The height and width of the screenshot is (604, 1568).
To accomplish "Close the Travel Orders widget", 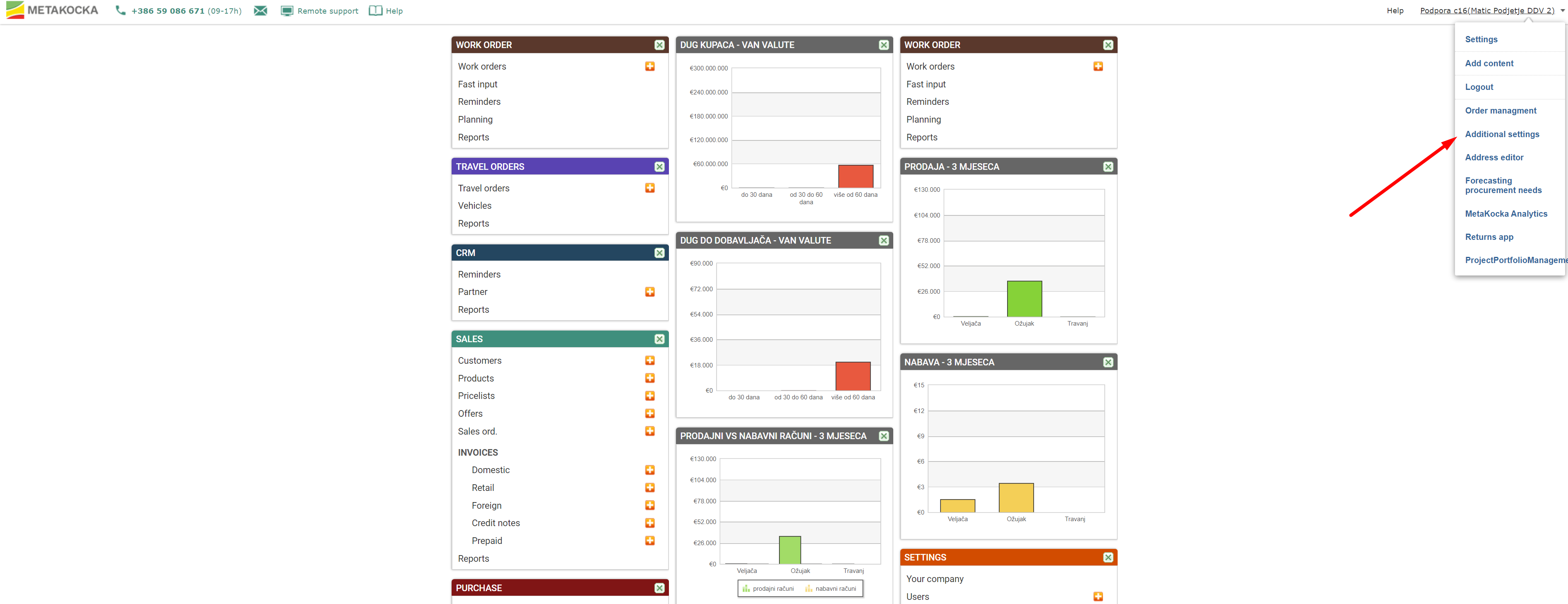I will [x=659, y=167].
